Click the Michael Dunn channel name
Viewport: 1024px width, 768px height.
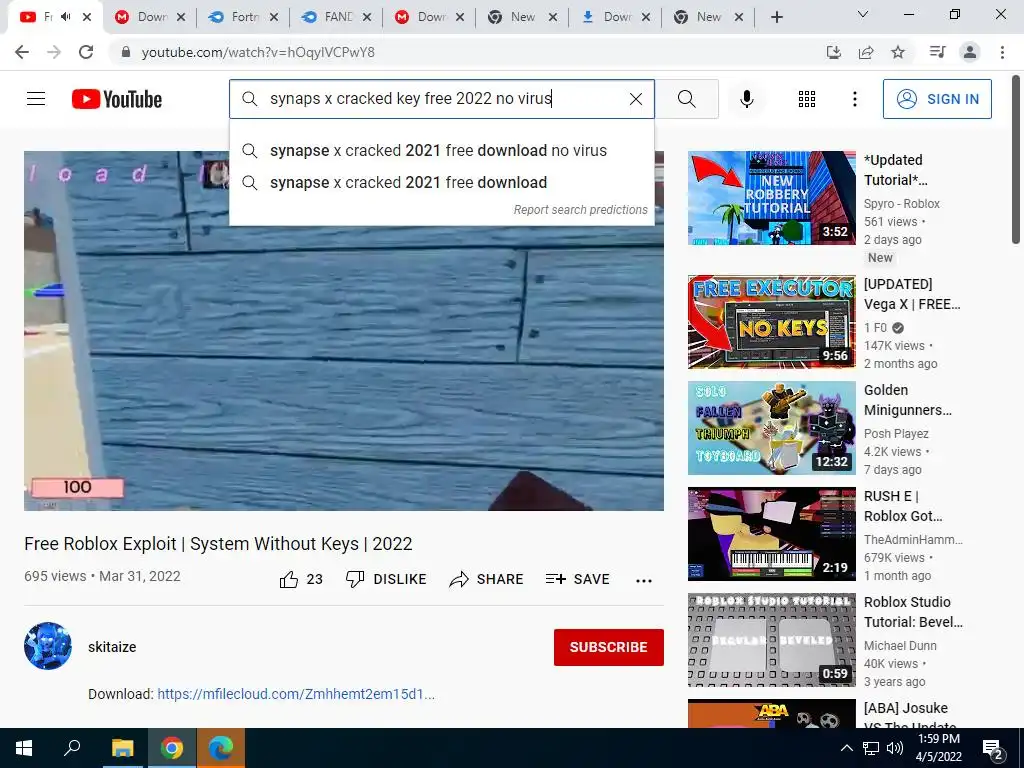pos(900,646)
